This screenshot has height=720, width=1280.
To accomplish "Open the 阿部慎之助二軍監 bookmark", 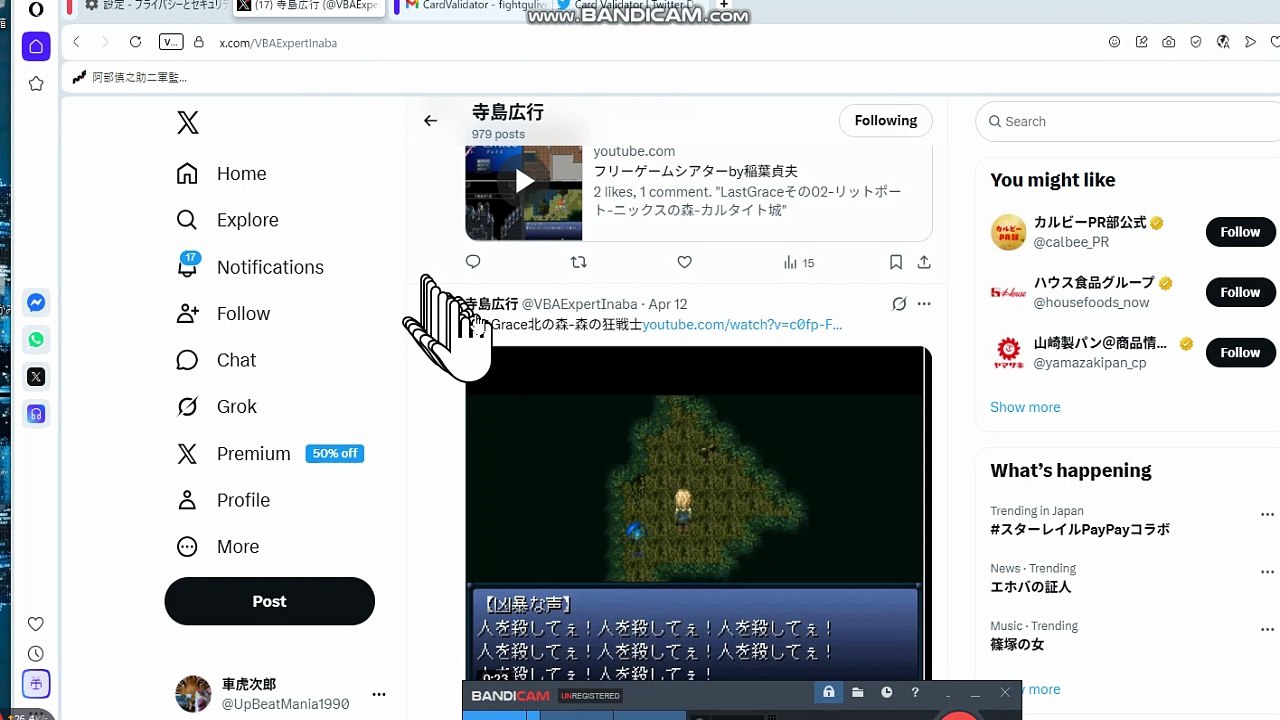I will point(130,77).
